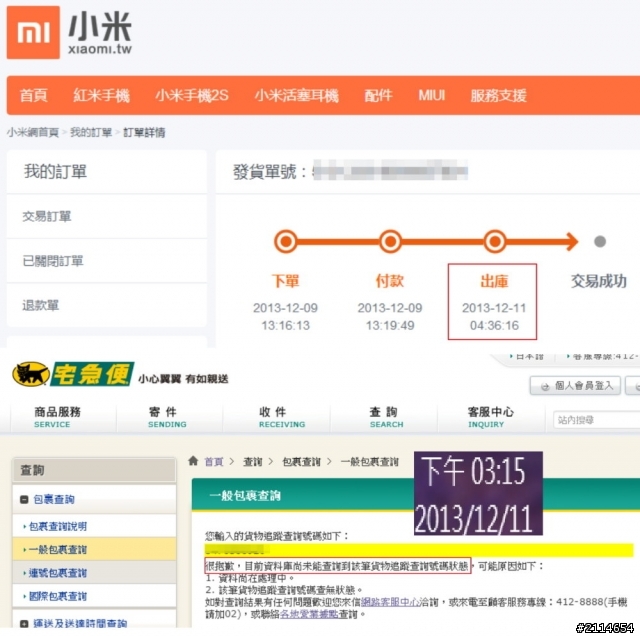Screen dimensions: 640x636
Task: Click the 站內搜尋 search field
Action: (x=596, y=420)
